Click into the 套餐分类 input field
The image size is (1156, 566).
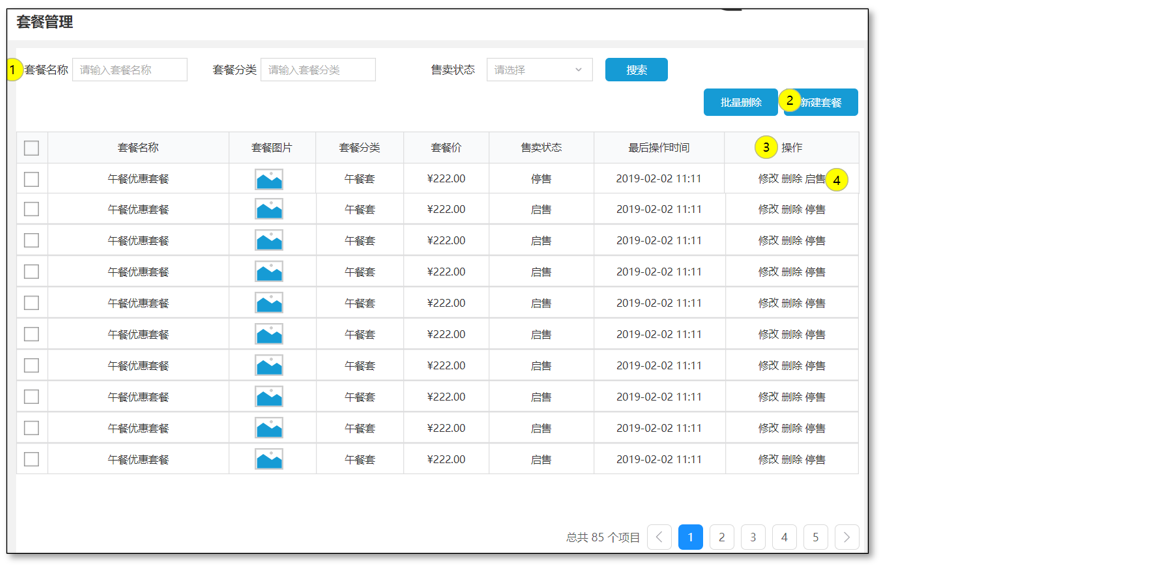(318, 70)
